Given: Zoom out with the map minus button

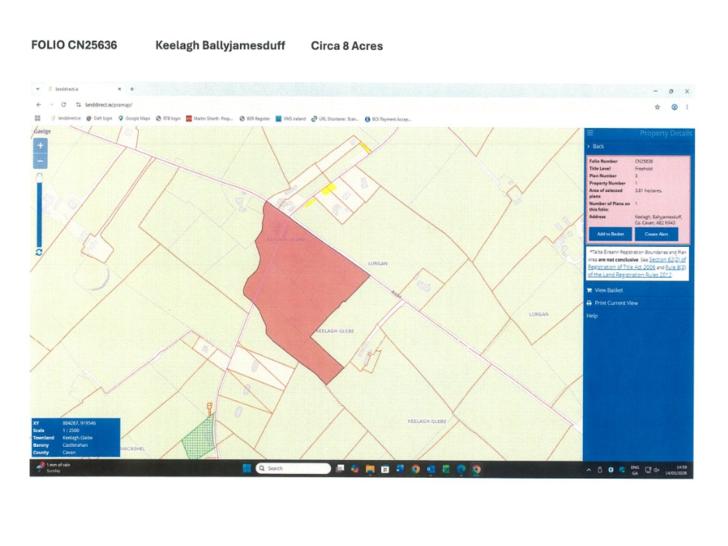Looking at the screenshot, I should 40,162.
